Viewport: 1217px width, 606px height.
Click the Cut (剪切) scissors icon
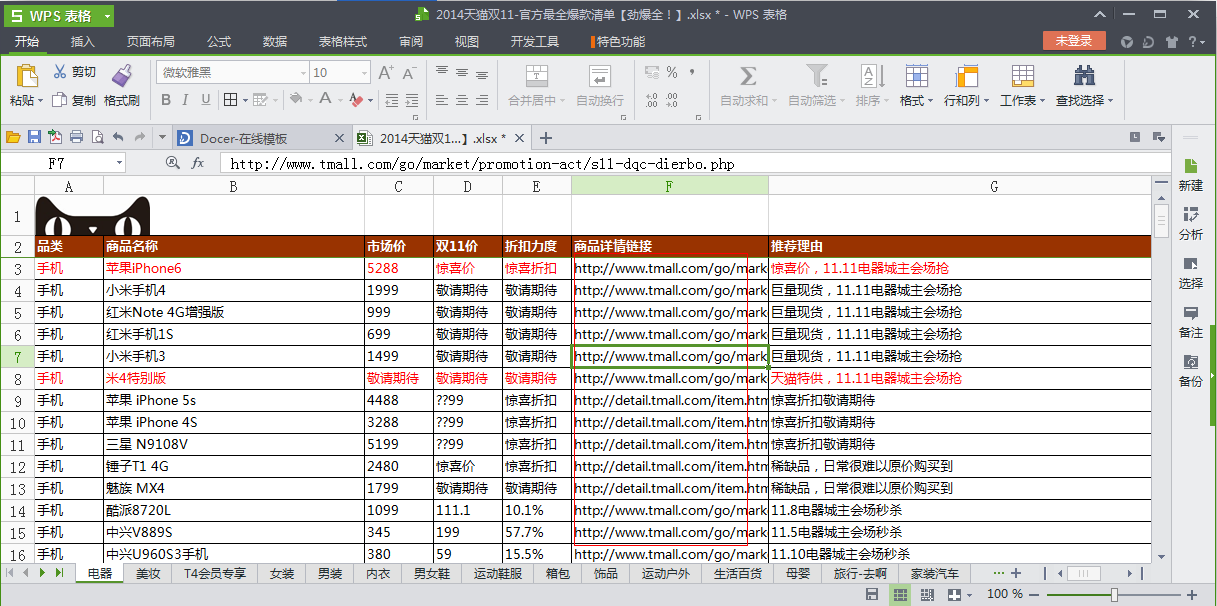click(x=60, y=72)
